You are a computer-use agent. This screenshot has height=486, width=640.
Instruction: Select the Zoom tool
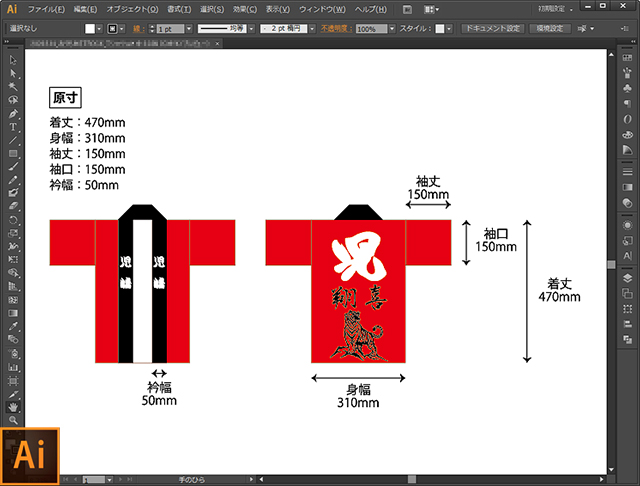click(x=13, y=420)
